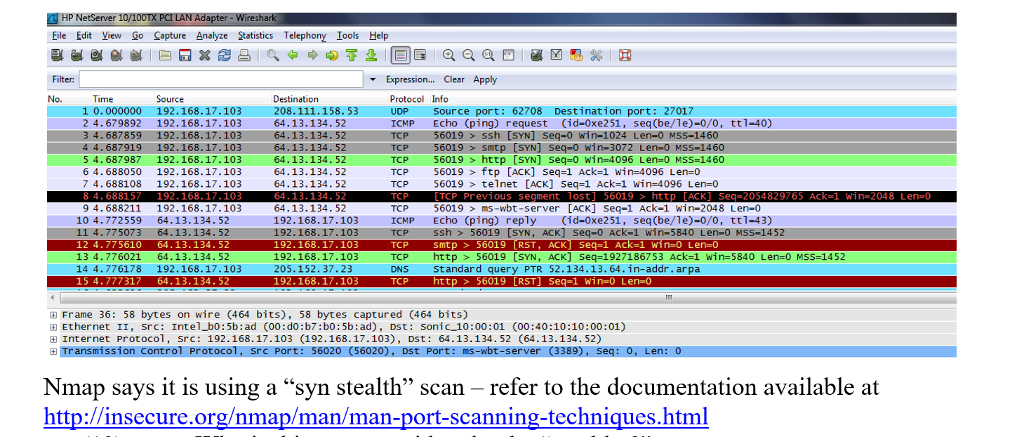Open the File menu
Screen dimensions: 1024x437
pyautogui.click(x=59, y=36)
